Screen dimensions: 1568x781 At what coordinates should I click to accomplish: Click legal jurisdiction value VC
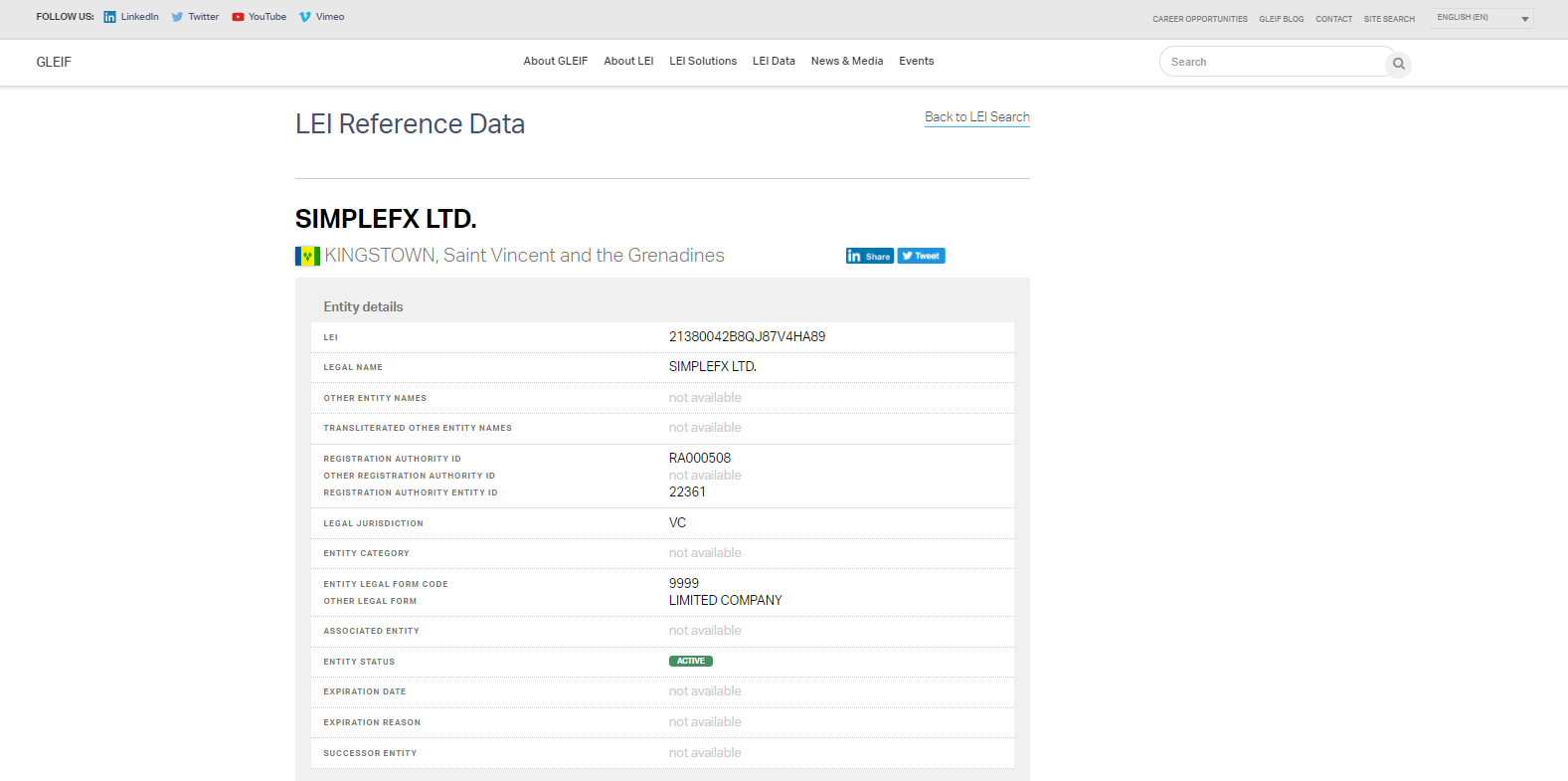point(677,522)
